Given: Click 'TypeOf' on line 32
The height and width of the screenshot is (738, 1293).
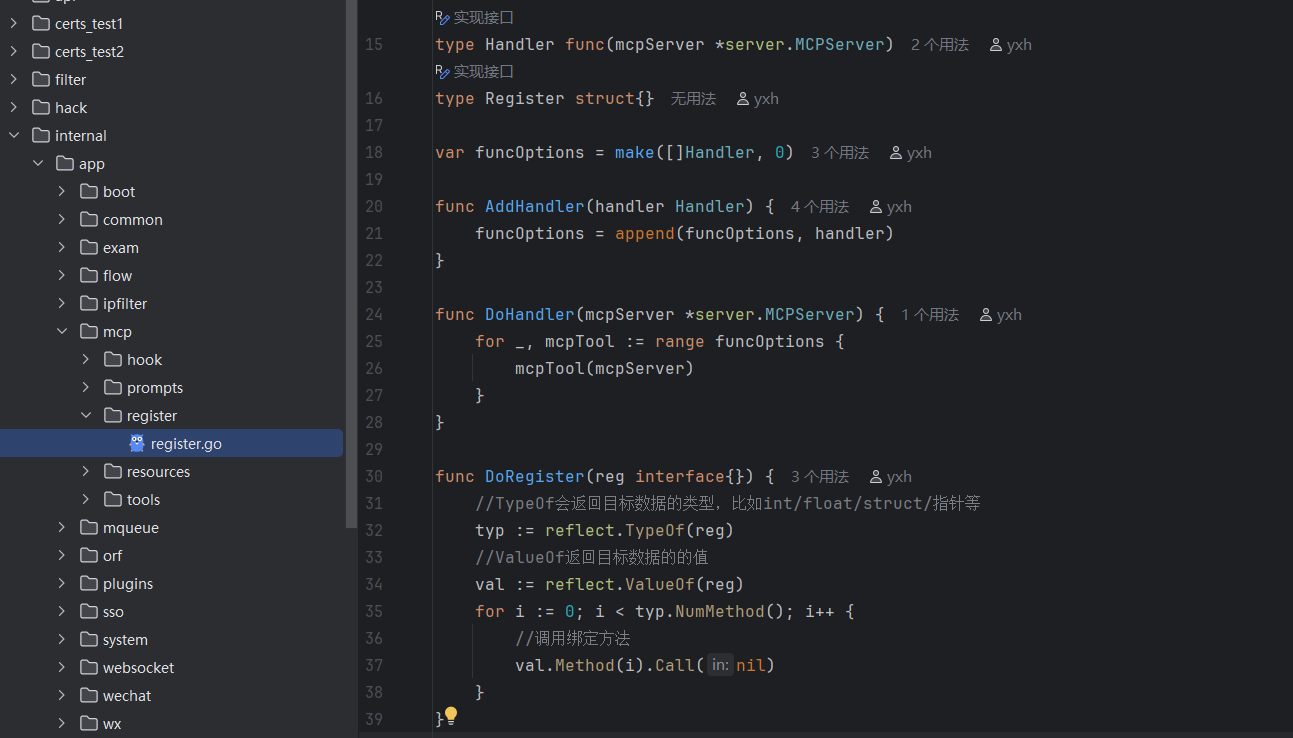Looking at the screenshot, I should (655, 530).
